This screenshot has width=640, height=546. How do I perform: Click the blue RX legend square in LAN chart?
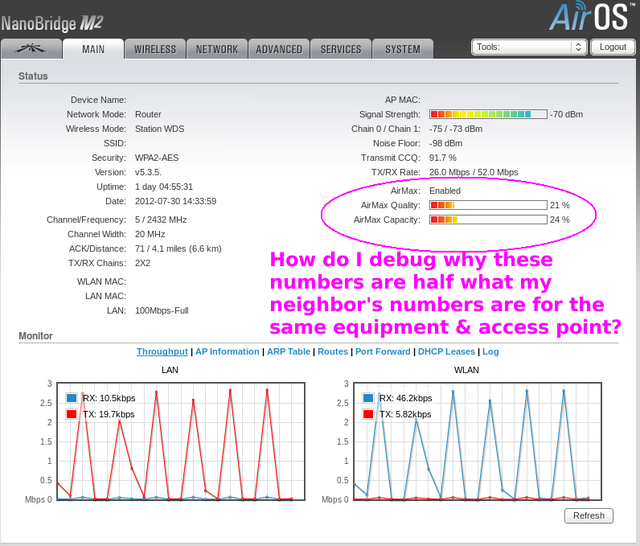[x=71, y=398]
